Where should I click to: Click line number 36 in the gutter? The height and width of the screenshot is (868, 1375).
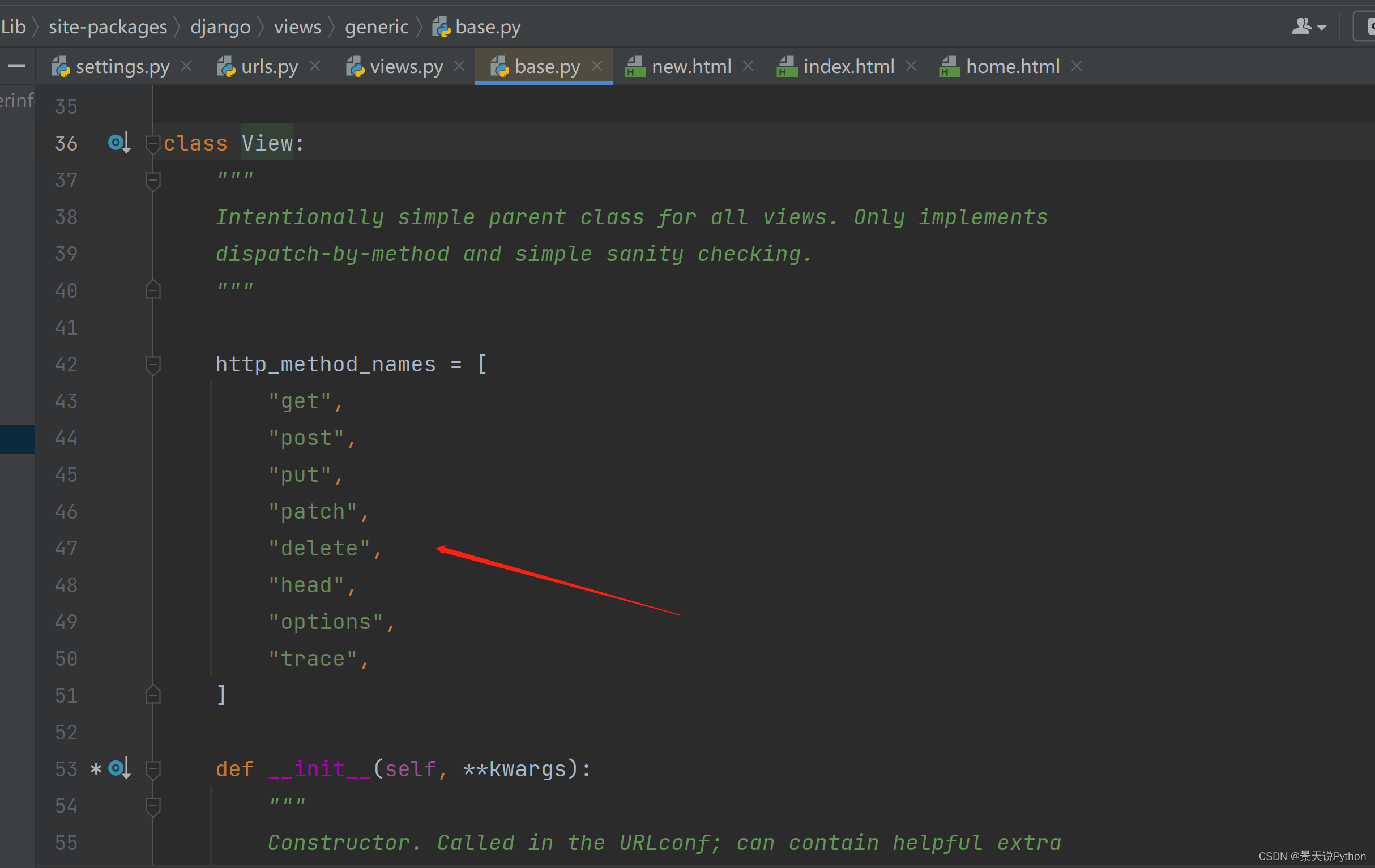[66, 143]
